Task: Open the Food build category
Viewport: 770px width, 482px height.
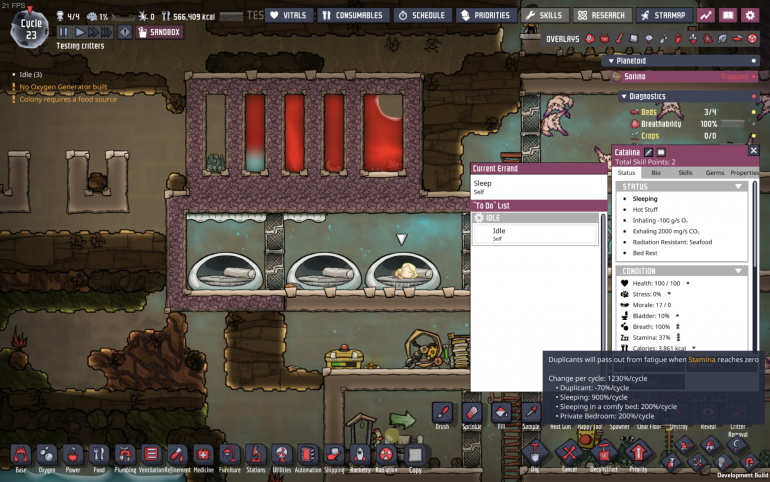Action: 99,455
